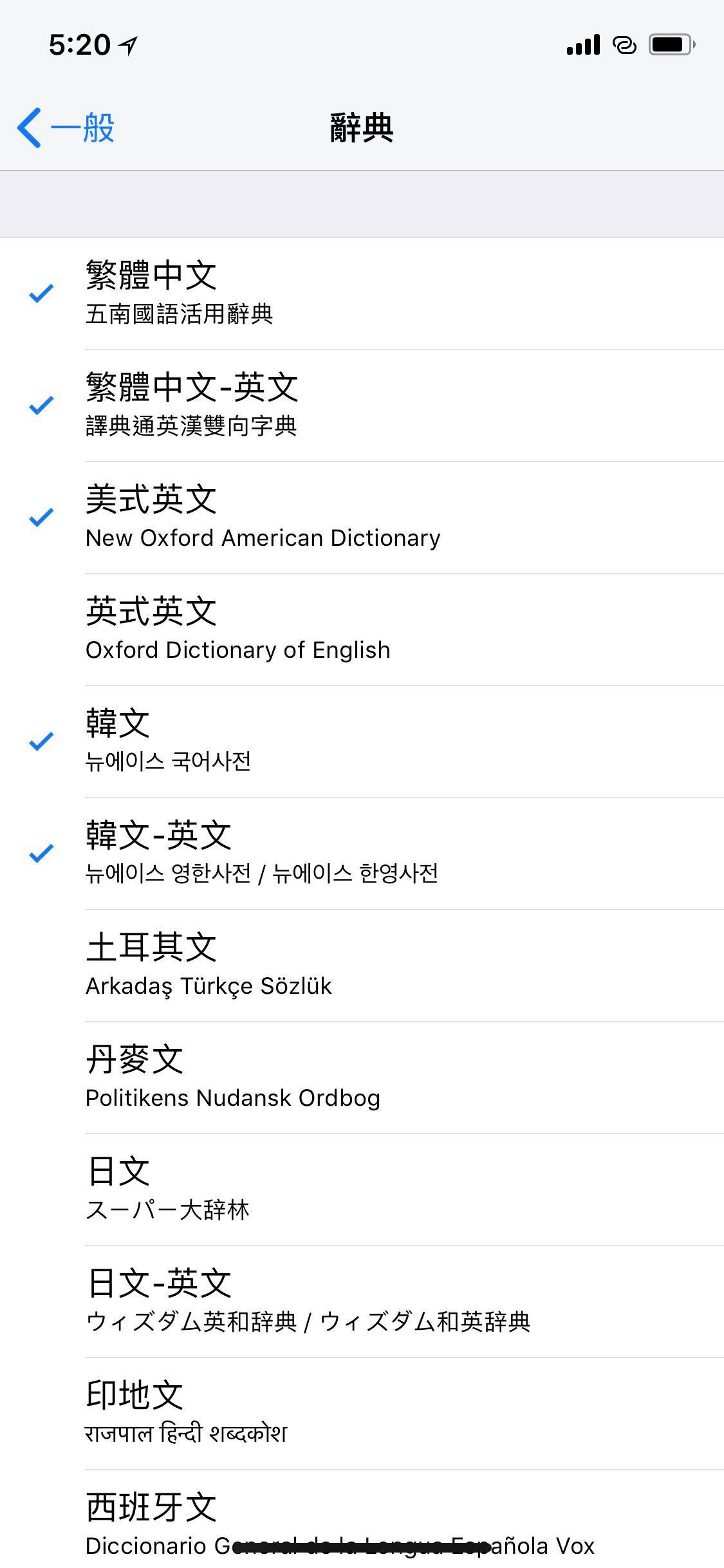Enable the 日文 スーパー大辞林 dictionary
This screenshot has height=1568, width=724.
pyautogui.click(x=362, y=1190)
